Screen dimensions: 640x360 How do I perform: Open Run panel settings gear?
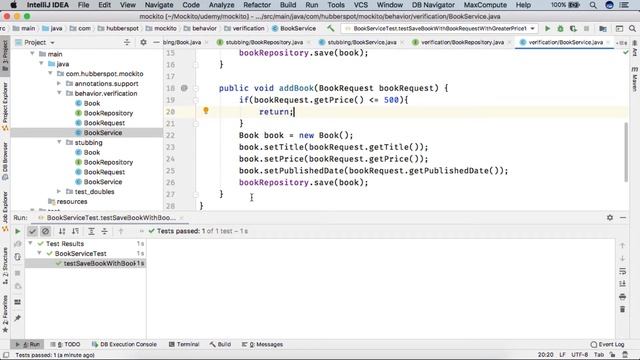[x=610, y=218]
